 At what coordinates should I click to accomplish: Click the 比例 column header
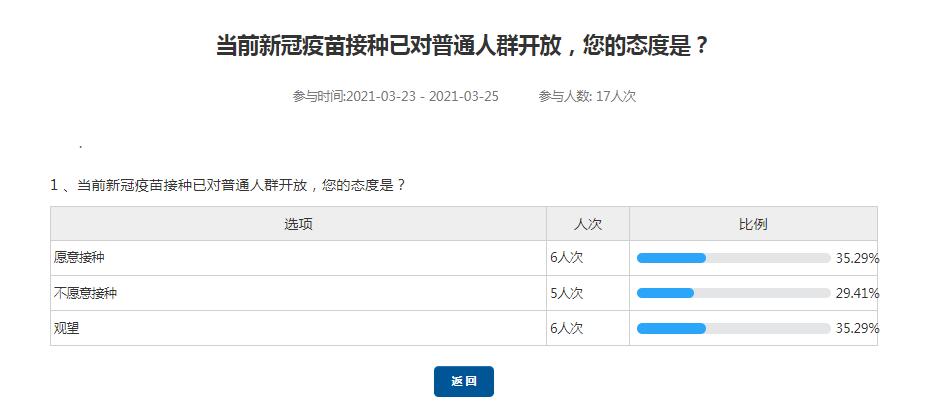[x=753, y=224]
